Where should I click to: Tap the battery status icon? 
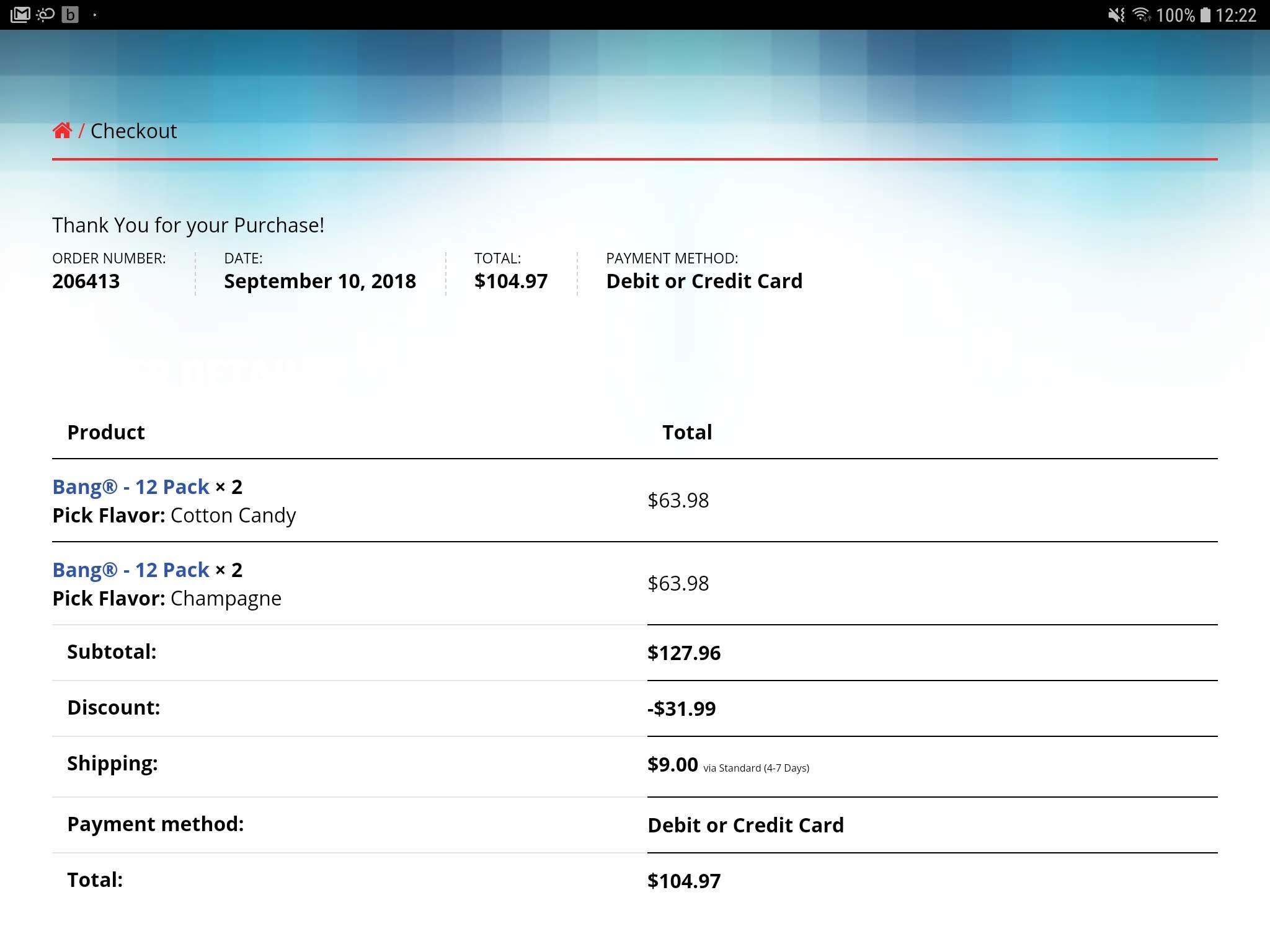tap(1205, 15)
